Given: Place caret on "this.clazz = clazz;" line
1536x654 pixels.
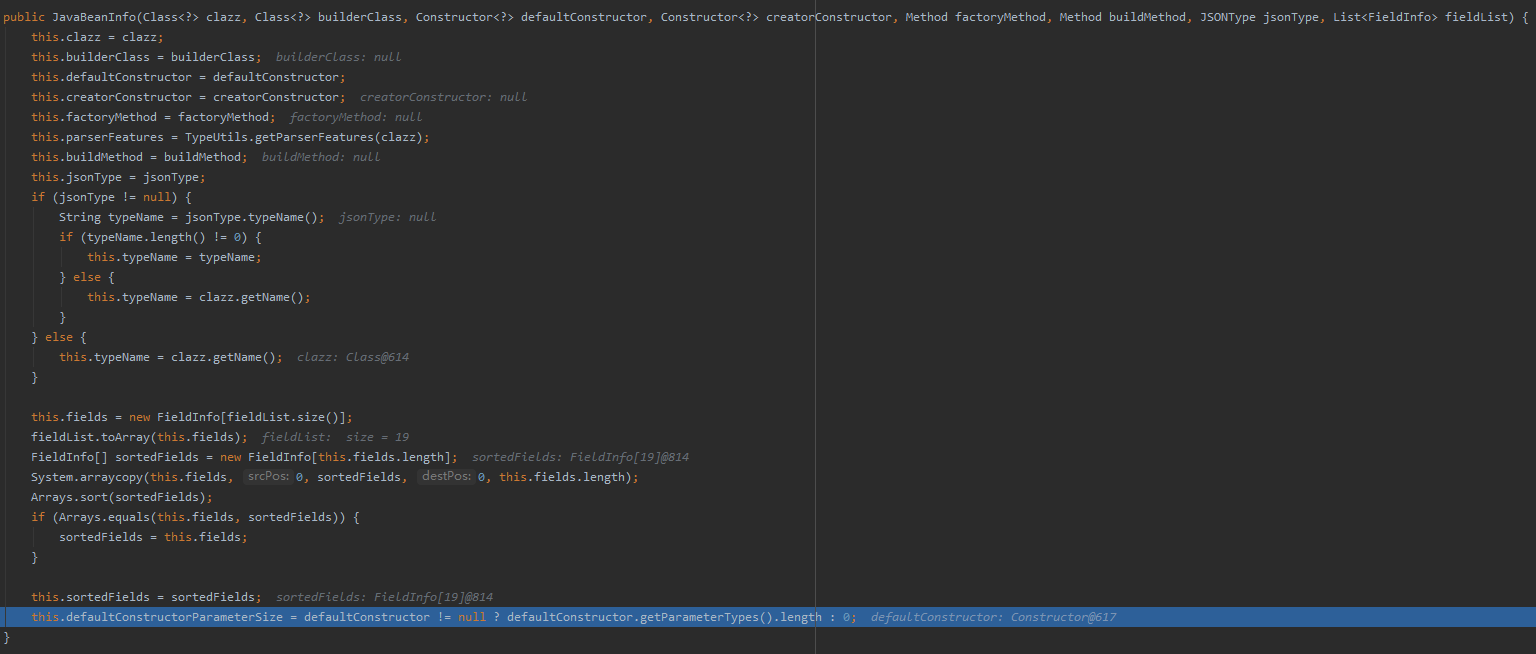Looking at the screenshot, I should 97,37.
